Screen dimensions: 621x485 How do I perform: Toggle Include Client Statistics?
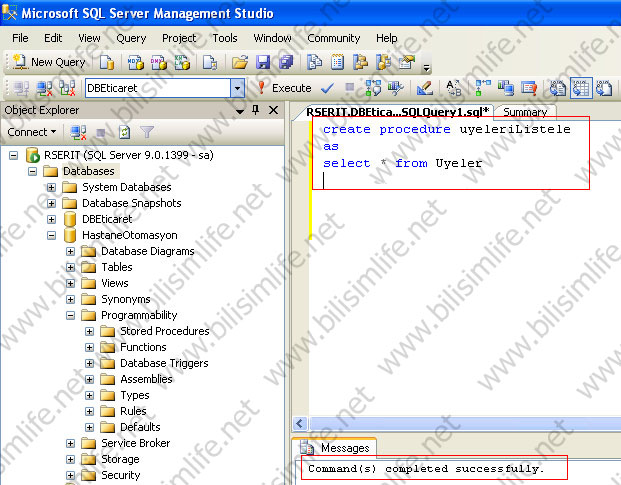(x=506, y=88)
